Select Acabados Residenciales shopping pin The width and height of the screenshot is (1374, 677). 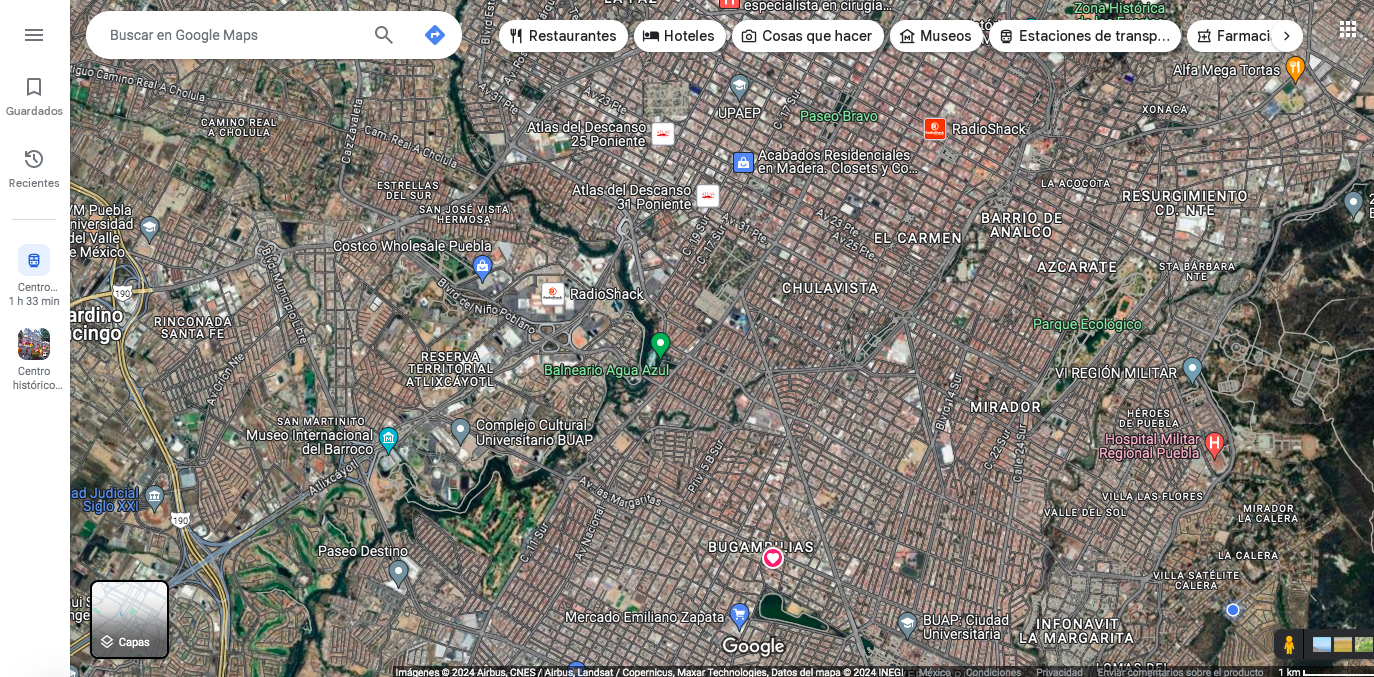coord(743,162)
